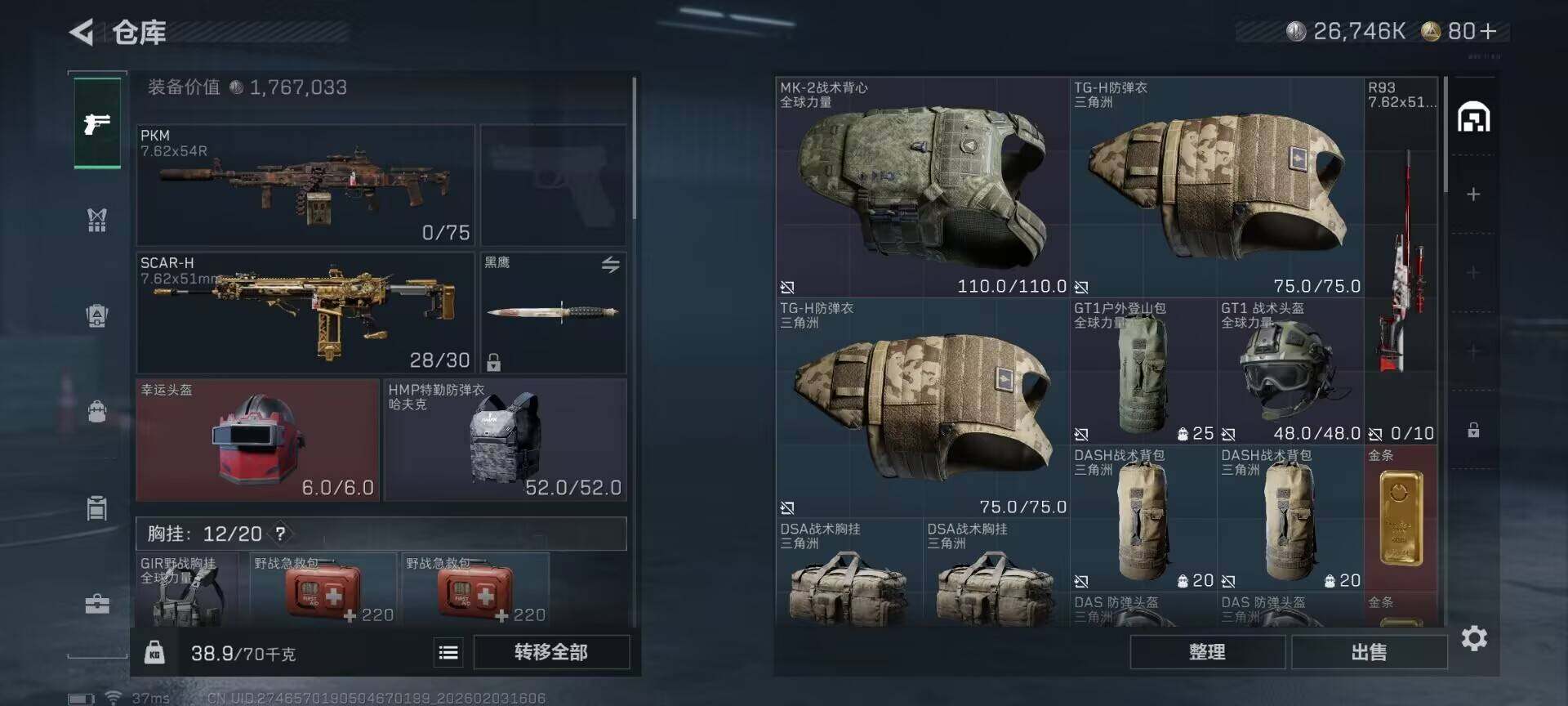Swap the 黑鹰 knife using arrows icon
1568x706 pixels.
[611, 265]
